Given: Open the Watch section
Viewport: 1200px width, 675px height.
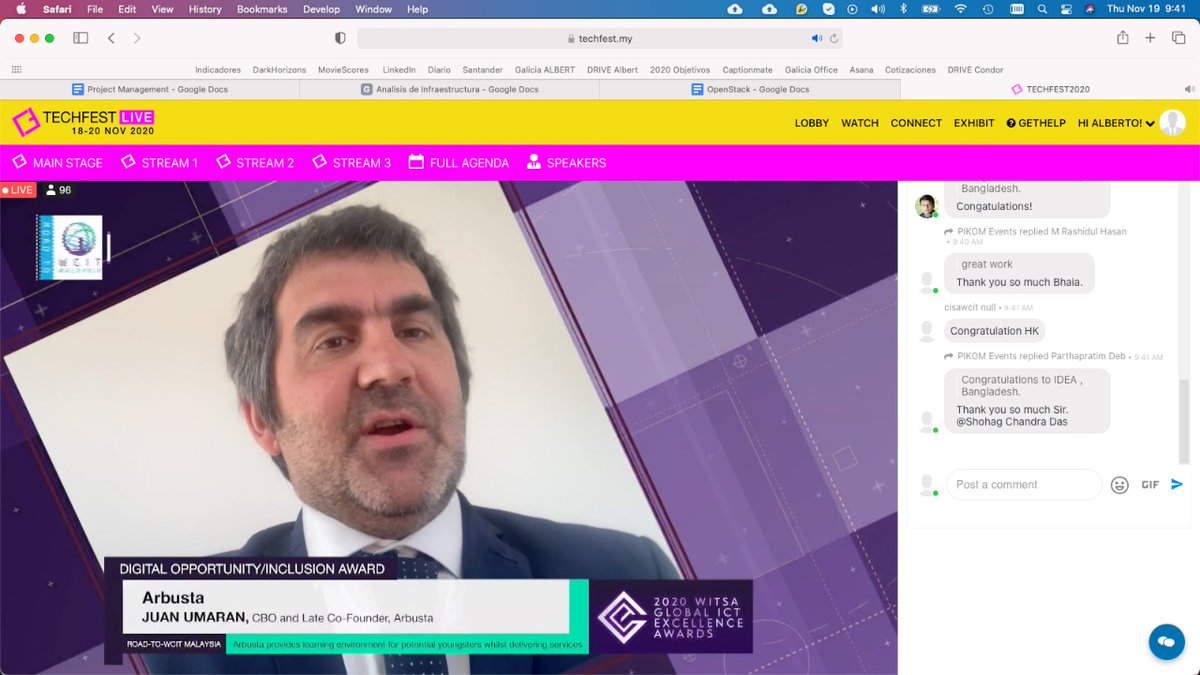Looking at the screenshot, I should click(860, 123).
